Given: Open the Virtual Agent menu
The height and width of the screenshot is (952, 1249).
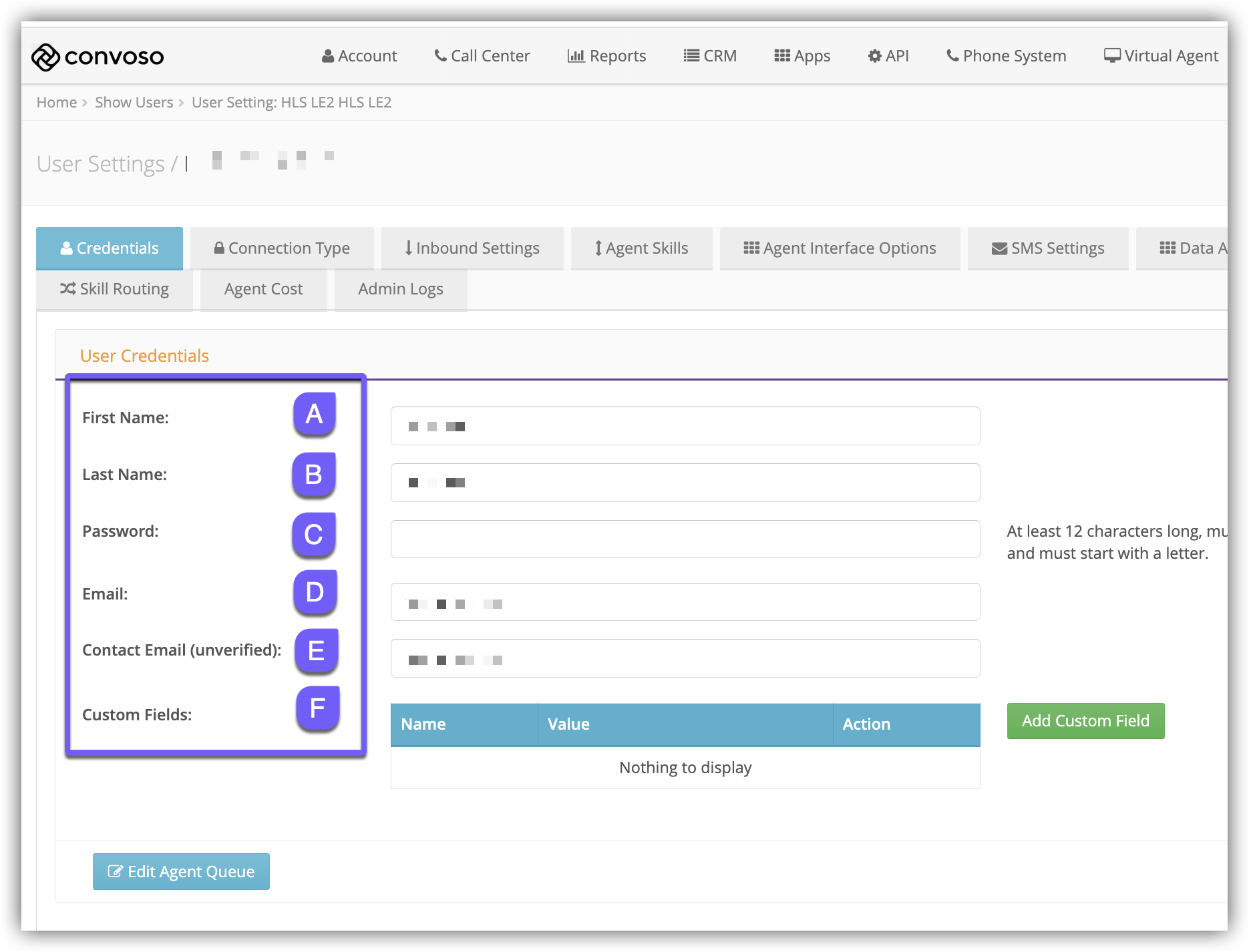Looking at the screenshot, I should click(1161, 56).
